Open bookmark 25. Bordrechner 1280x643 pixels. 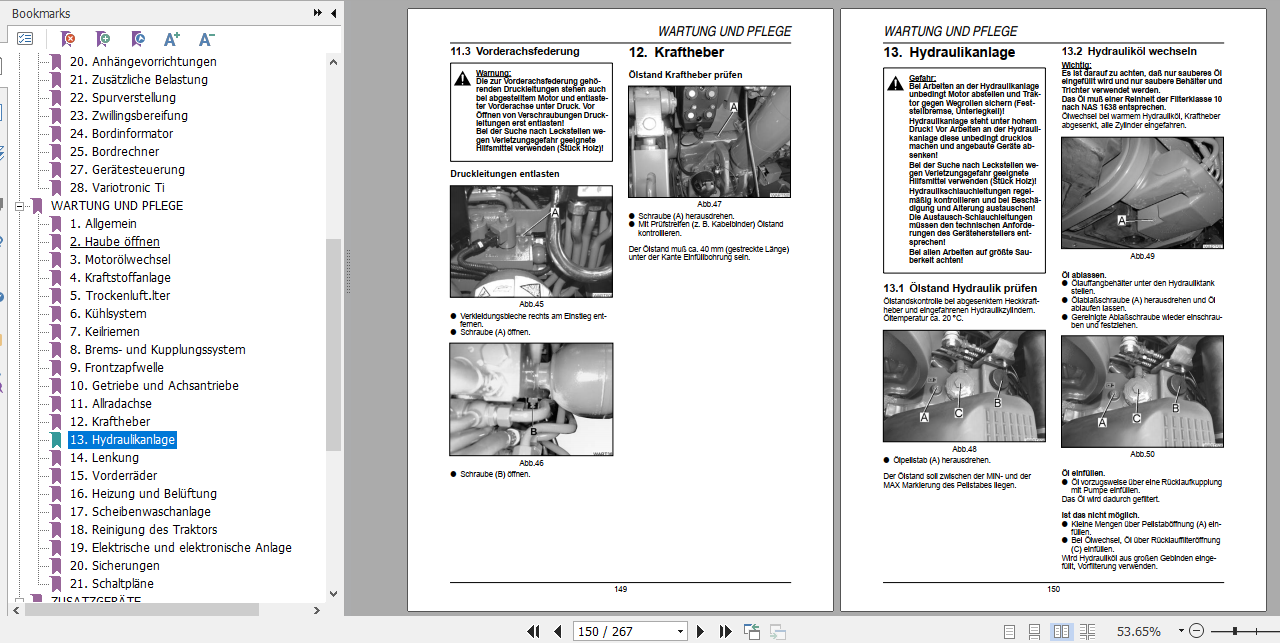coord(115,152)
